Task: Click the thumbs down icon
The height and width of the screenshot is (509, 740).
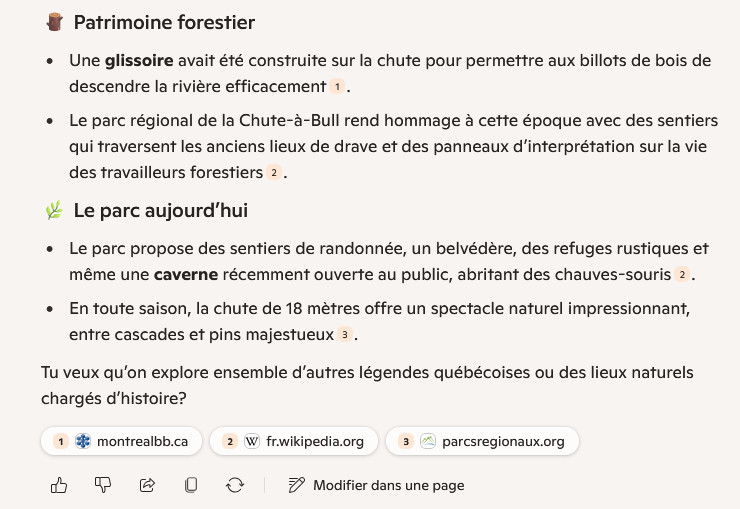Action: click(x=103, y=485)
